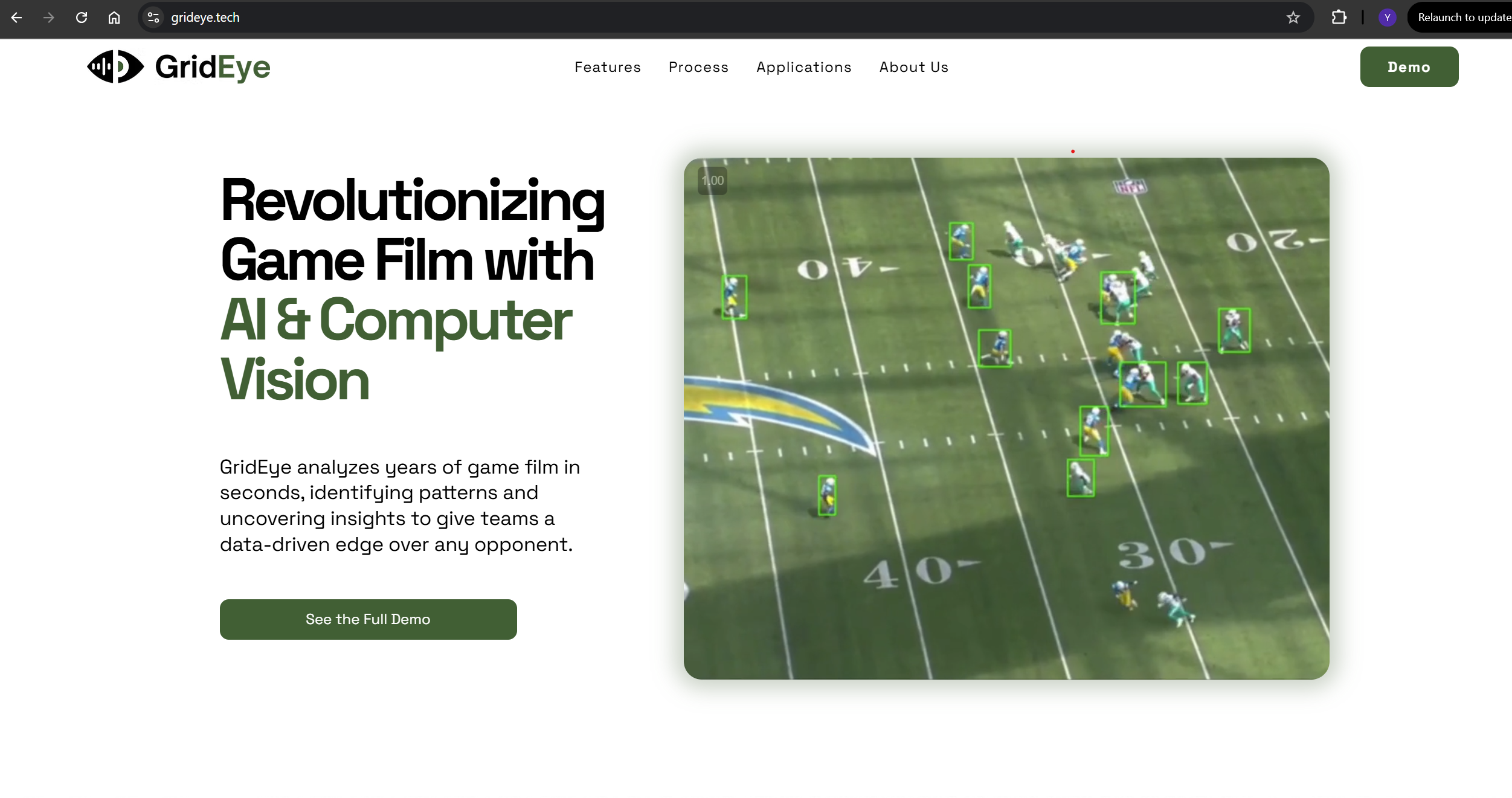Reload the page with refresh icon
Image resolution: width=1512 pixels, height=798 pixels.
(82, 18)
